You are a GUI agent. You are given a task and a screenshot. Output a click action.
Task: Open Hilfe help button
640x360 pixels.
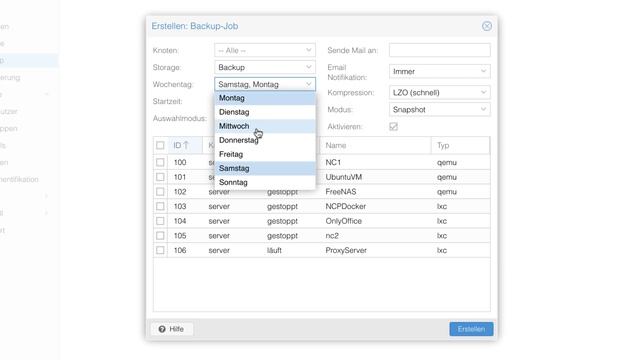pos(171,329)
